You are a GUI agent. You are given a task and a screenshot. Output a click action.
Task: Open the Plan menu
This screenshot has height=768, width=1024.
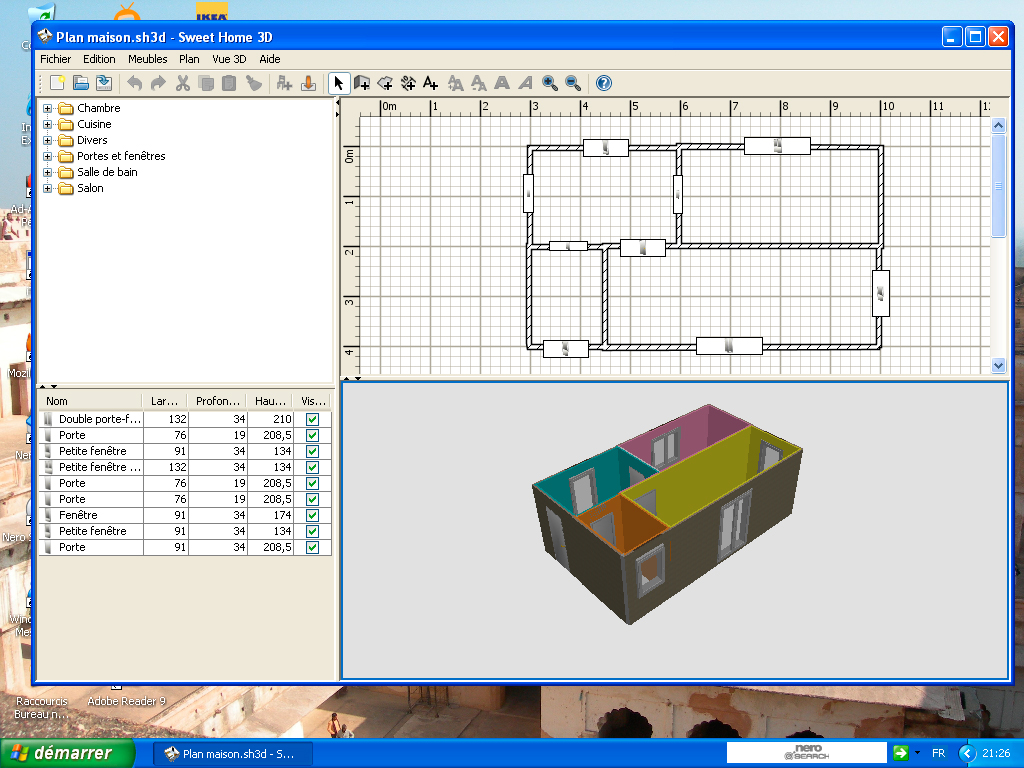(189, 59)
